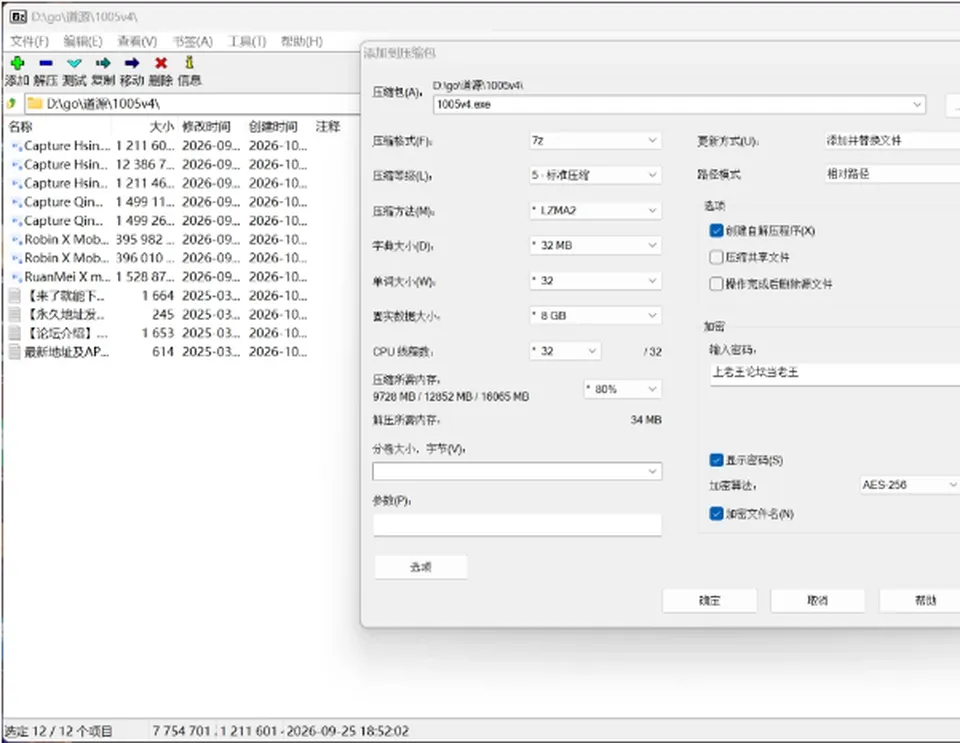Image resolution: width=960 pixels, height=743 pixels.
Task: Open the 加密算法 AES-256 dropdown
Action: tap(909, 485)
